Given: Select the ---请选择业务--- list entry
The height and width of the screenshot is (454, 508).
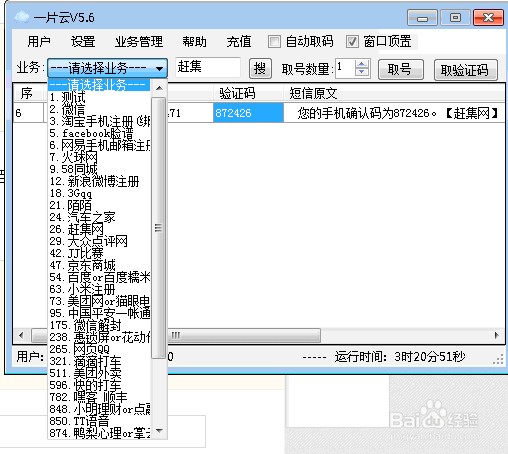Looking at the screenshot, I should [x=99, y=85].
